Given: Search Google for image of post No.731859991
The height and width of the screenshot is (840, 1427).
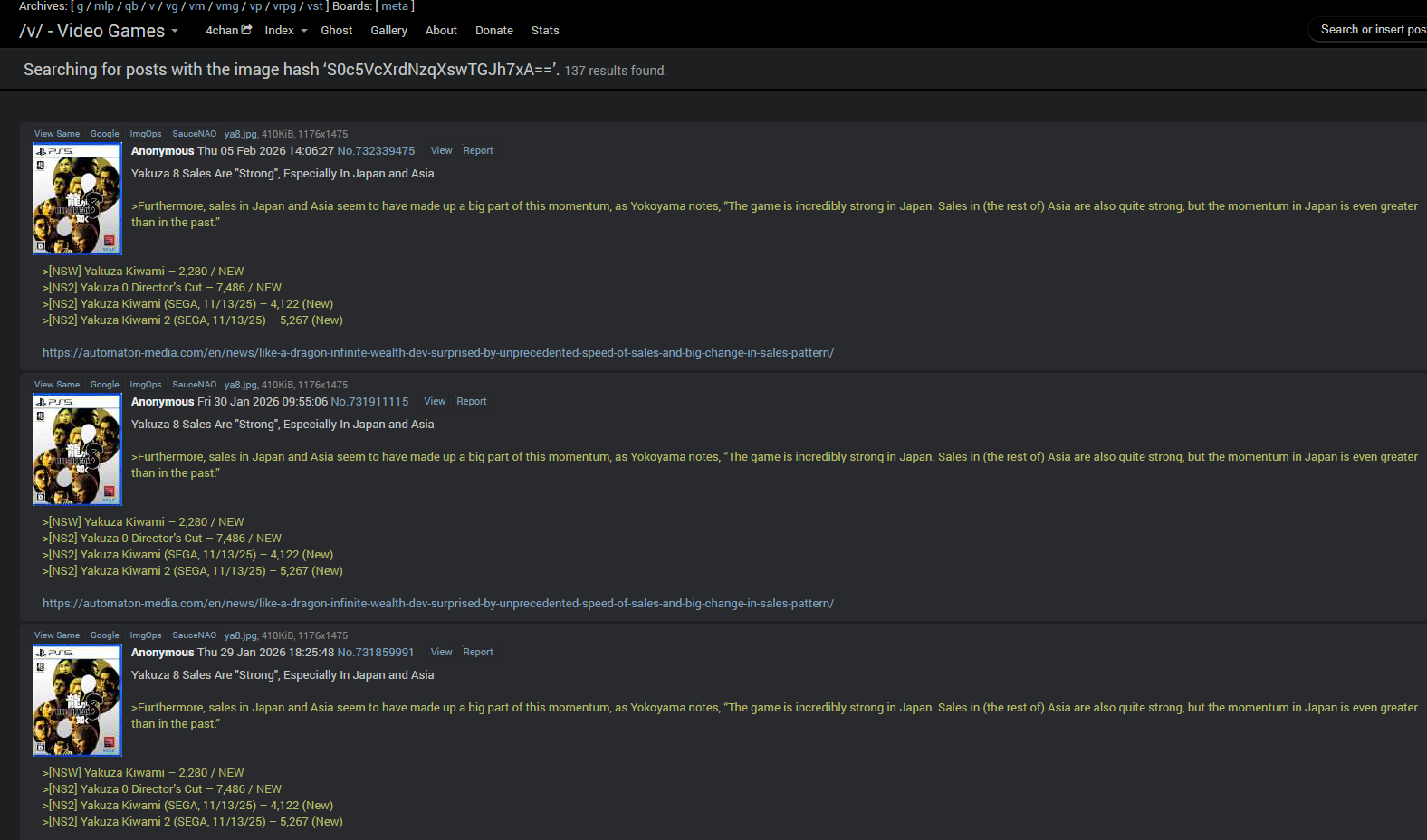Looking at the screenshot, I should pyautogui.click(x=105, y=635).
